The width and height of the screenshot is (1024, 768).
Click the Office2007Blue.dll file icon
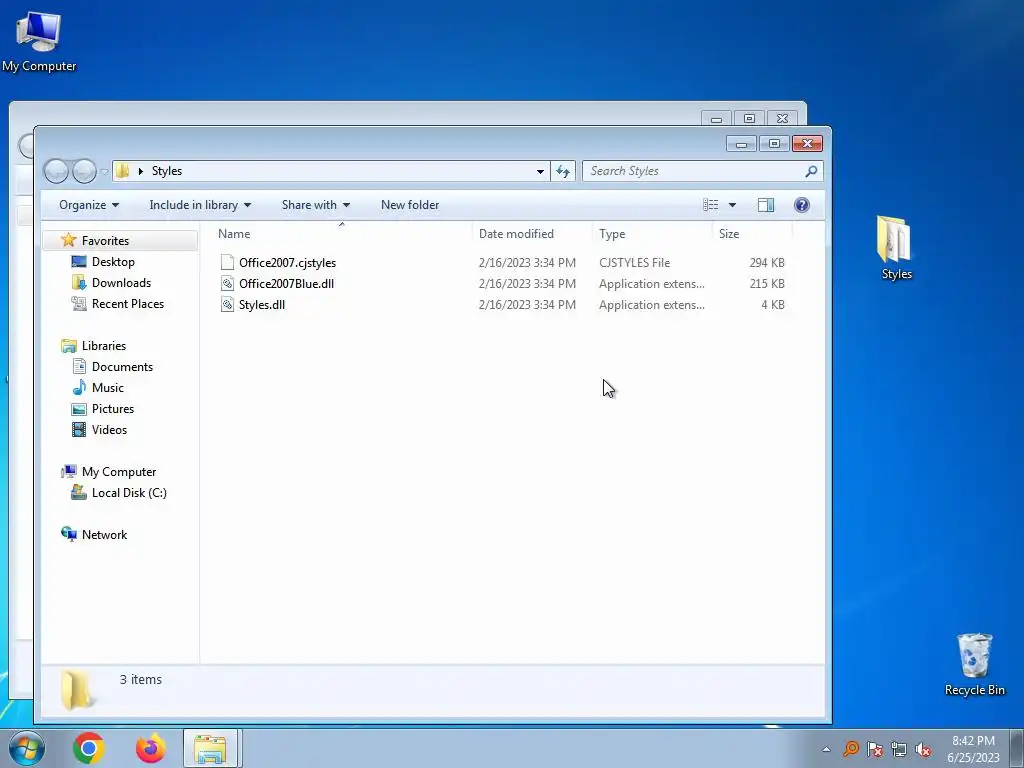(227, 283)
